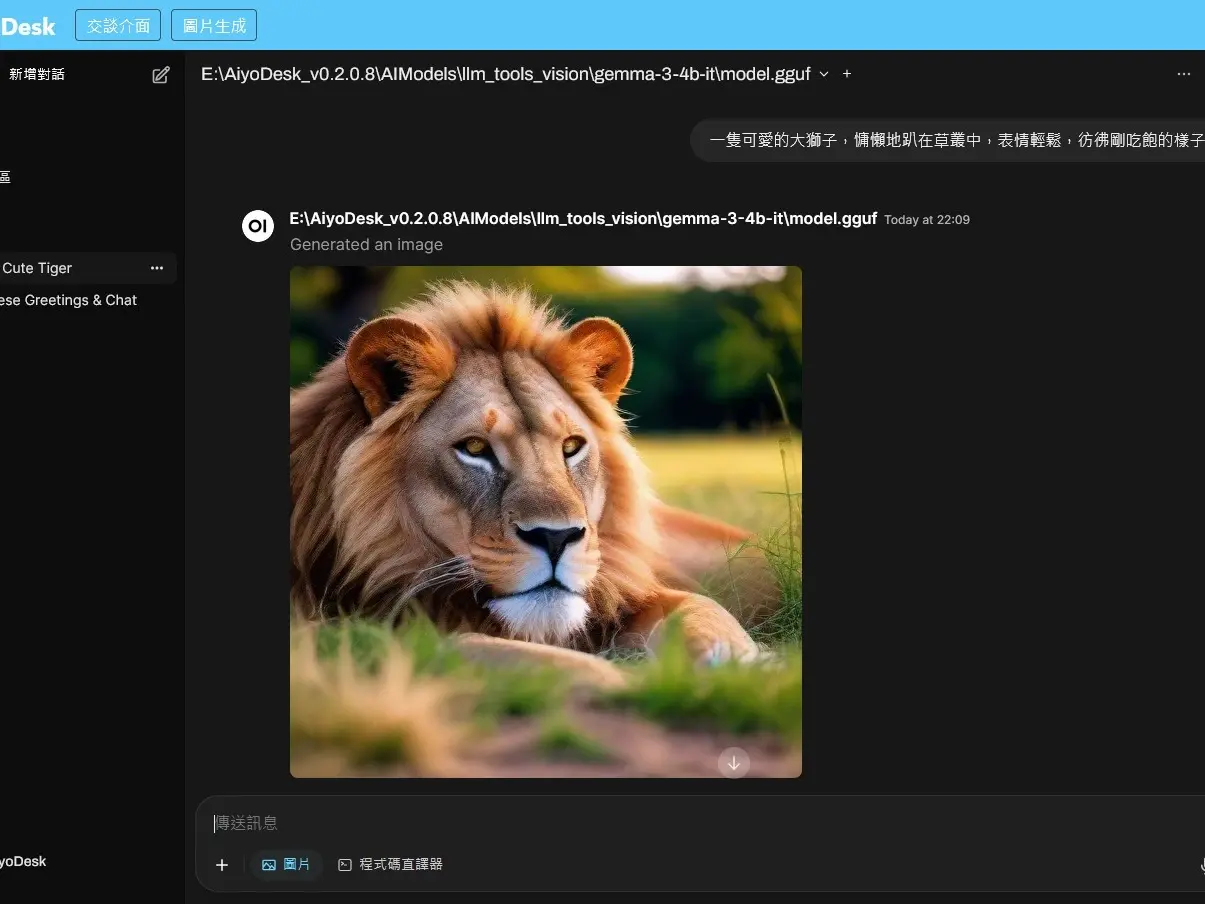Open the gemma-3-4b-it model path dropdown
This screenshot has width=1205, height=904.
505,74
